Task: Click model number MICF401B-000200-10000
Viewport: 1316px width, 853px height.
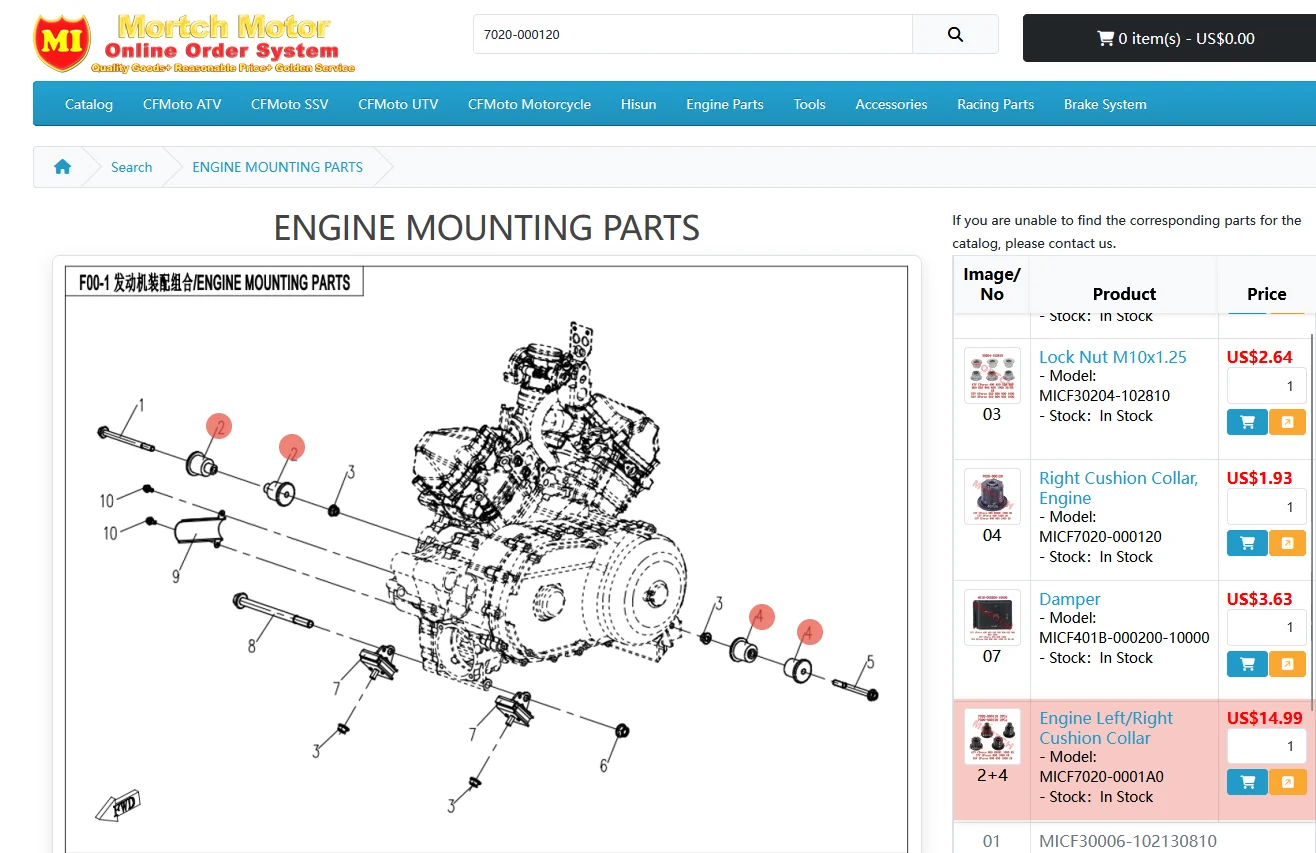Action: point(1124,638)
